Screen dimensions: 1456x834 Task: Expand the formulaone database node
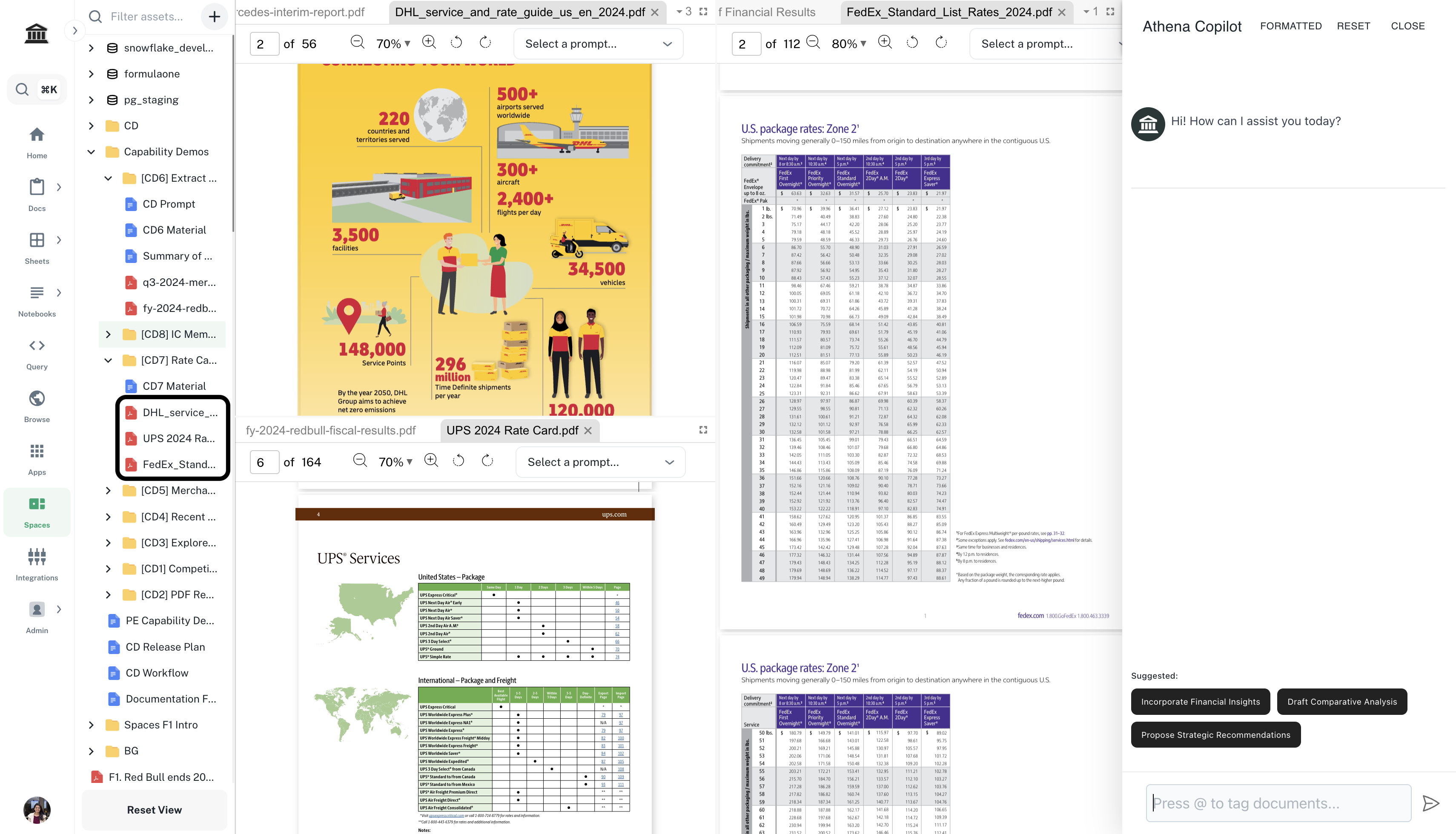(x=91, y=74)
